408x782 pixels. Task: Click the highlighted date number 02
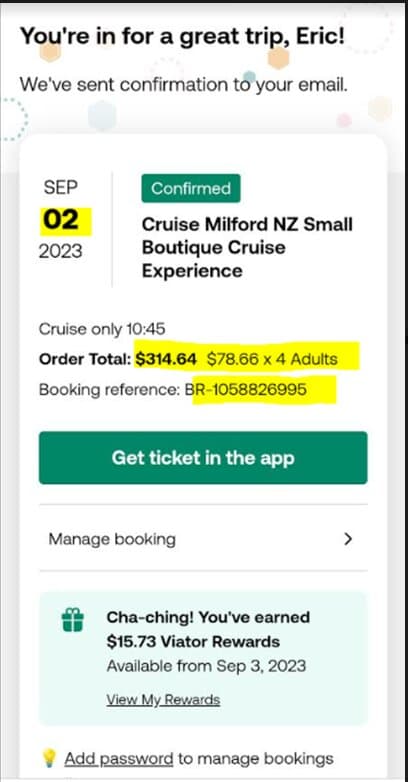(60, 220)
